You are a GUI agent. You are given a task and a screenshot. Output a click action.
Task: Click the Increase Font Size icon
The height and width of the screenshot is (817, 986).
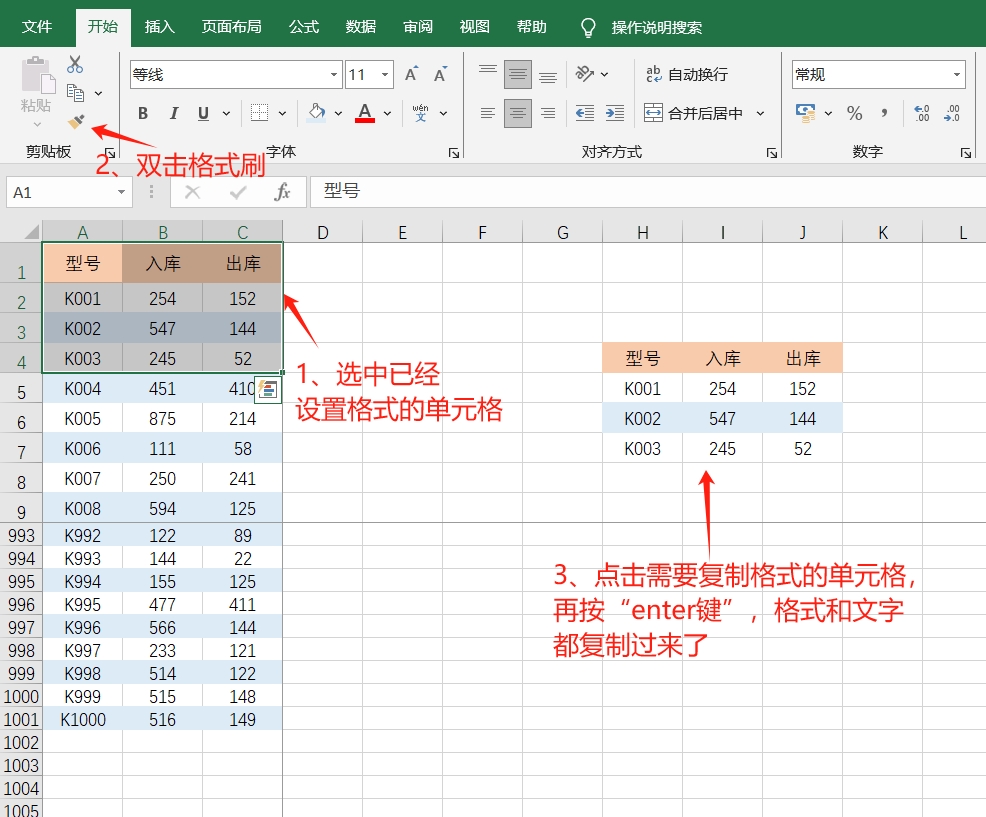tap(409, 73)
